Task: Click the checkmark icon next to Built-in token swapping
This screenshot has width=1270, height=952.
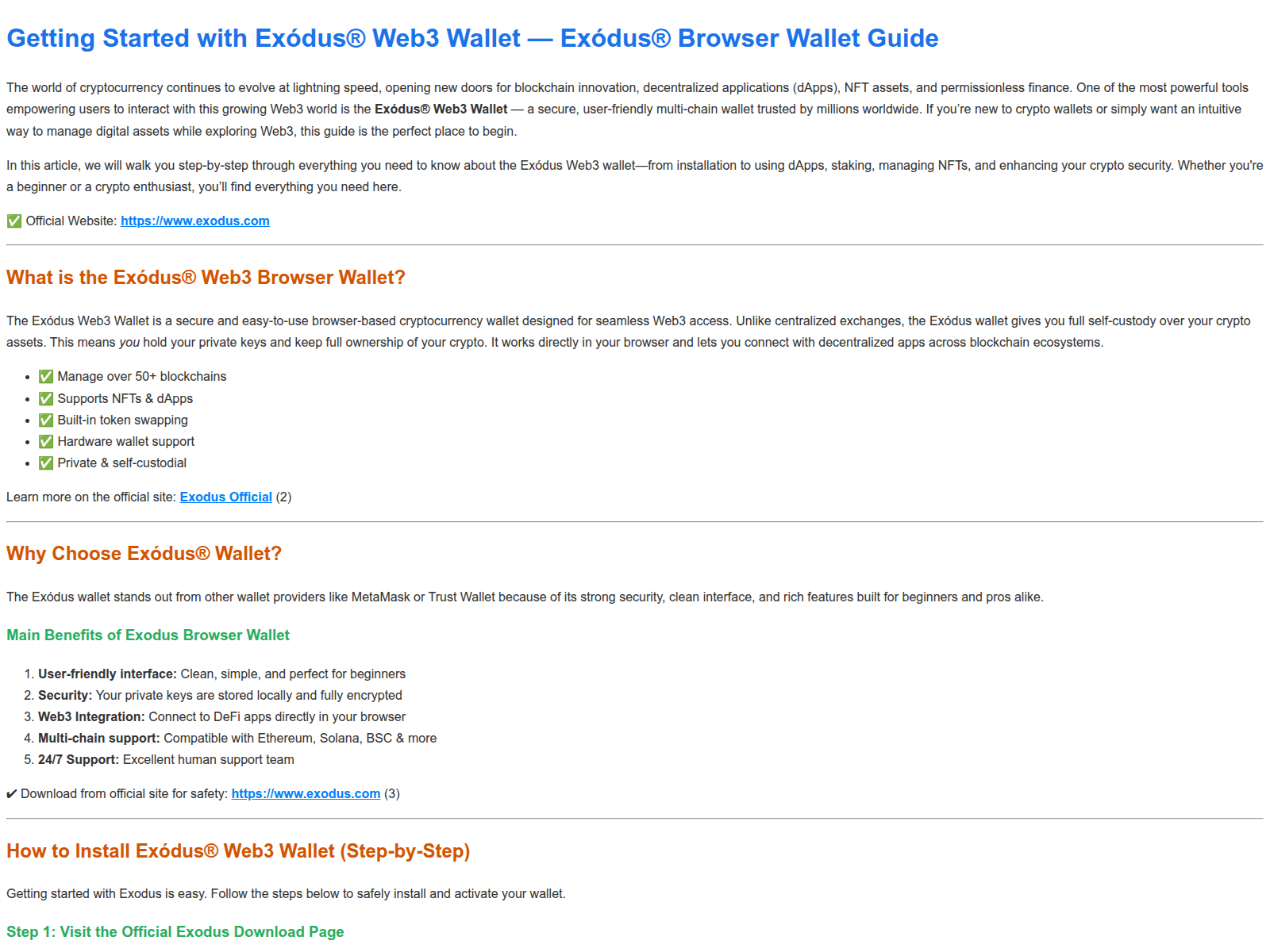Action: pyautogui.click(x=46, y=420)
